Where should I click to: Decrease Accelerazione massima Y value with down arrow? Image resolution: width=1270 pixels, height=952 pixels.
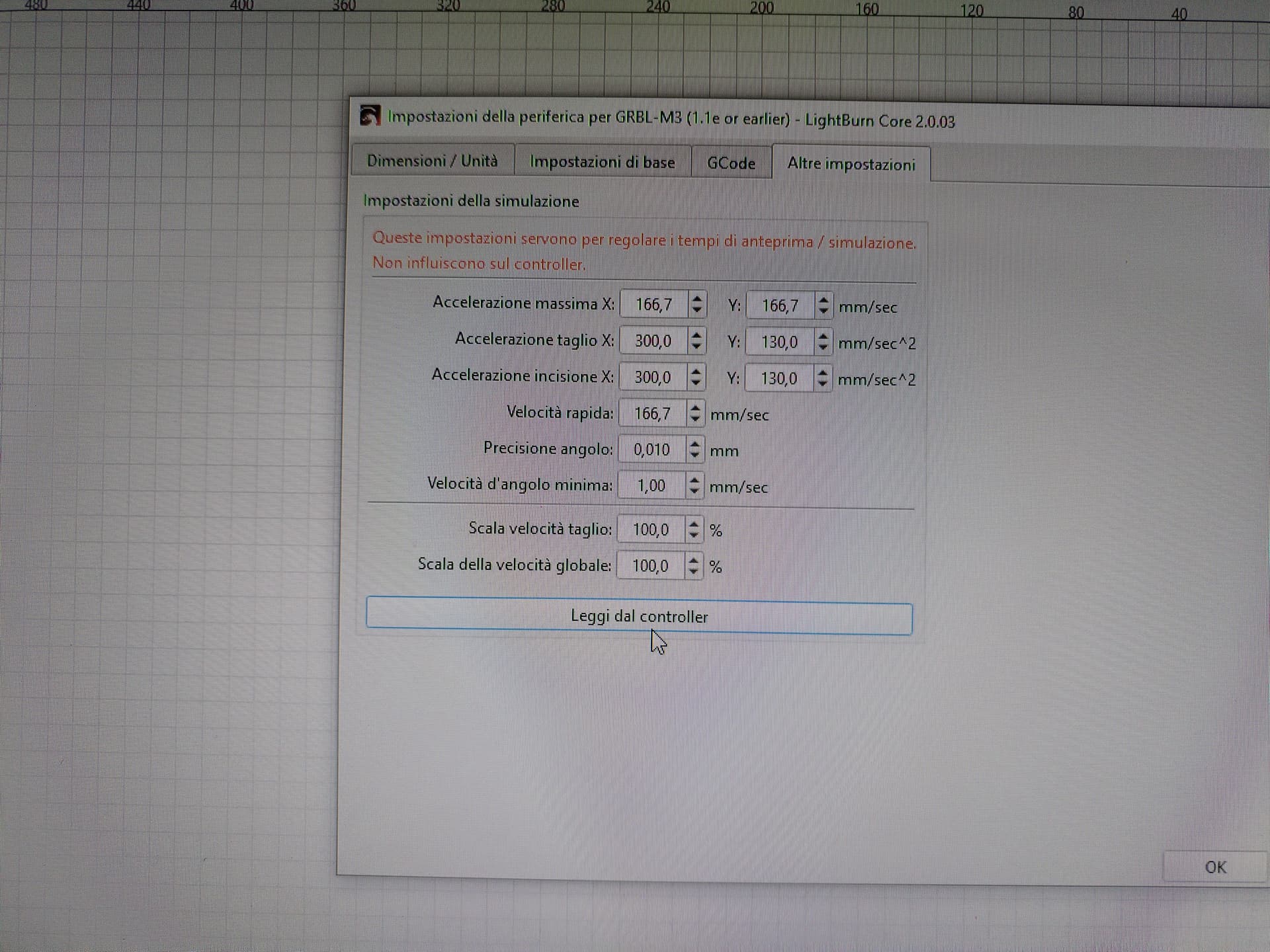coord(823,311)
